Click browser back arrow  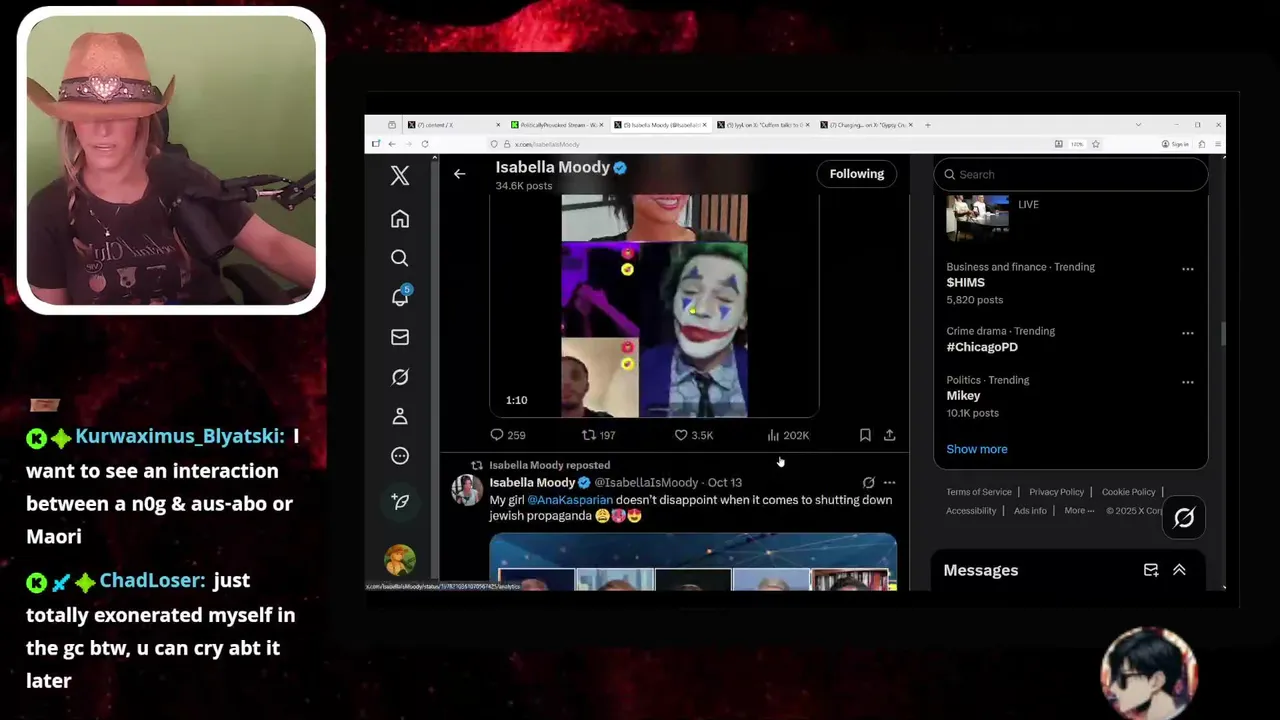click(x=390, y=144)
